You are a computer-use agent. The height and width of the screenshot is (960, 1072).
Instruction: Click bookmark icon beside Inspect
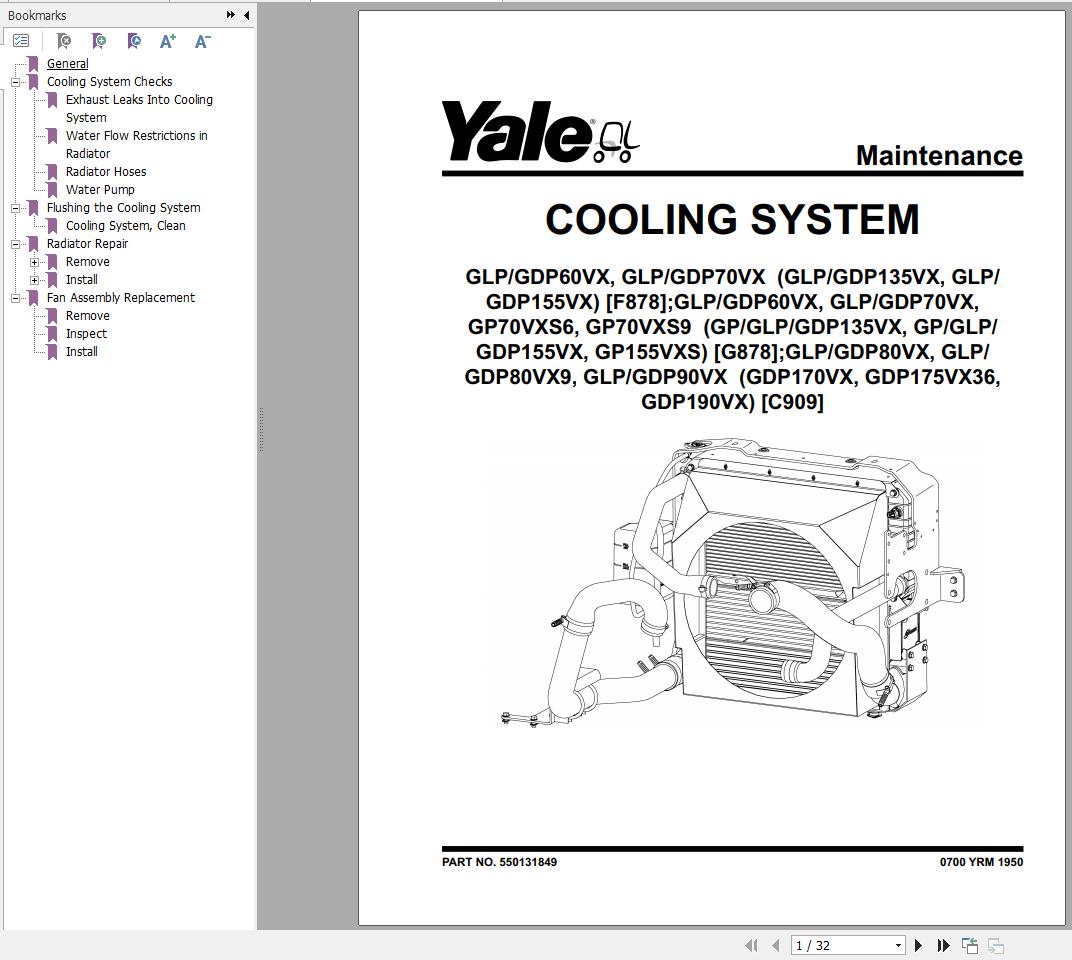52,334
